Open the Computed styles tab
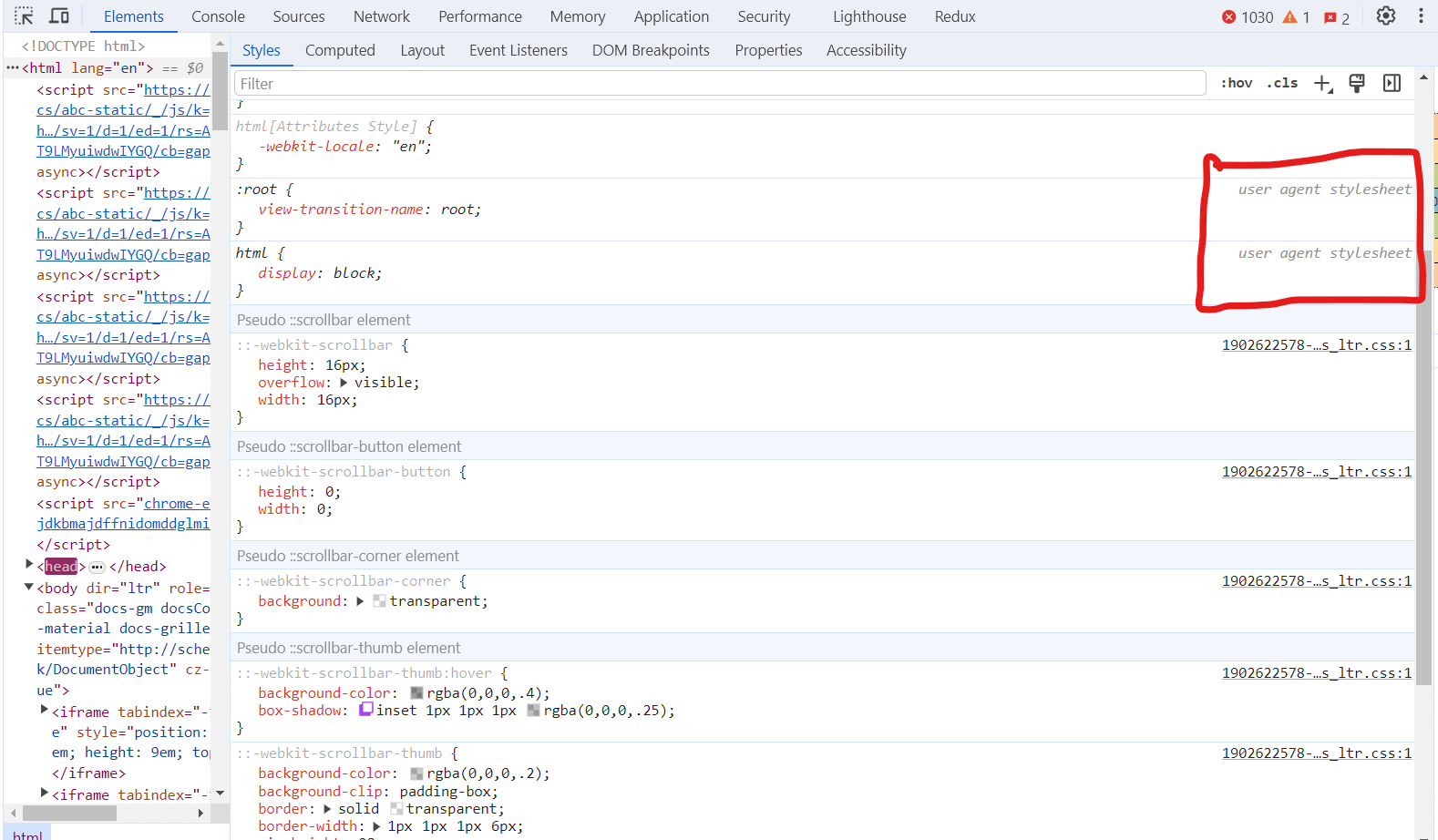Image resolution: width=1438 pixels, height=840 pixels. click(340, 50)
